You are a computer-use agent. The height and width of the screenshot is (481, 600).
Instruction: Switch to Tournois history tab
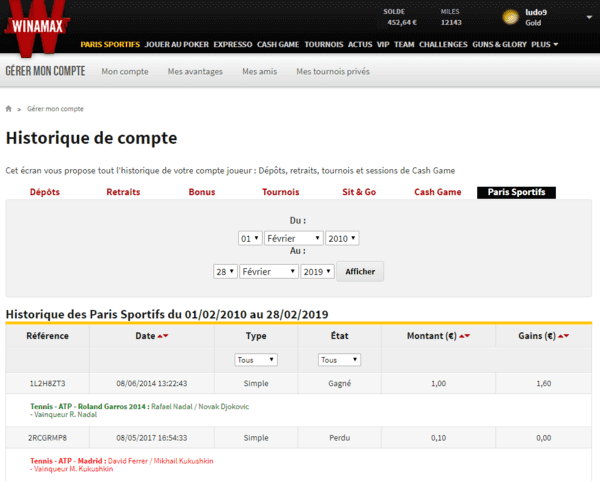280,192
